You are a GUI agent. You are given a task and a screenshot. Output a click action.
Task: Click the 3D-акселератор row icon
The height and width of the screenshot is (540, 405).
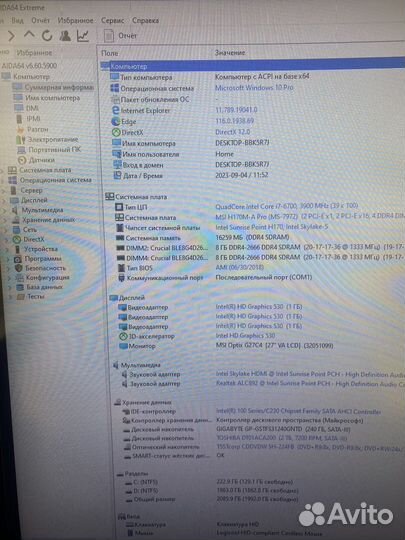123,336
